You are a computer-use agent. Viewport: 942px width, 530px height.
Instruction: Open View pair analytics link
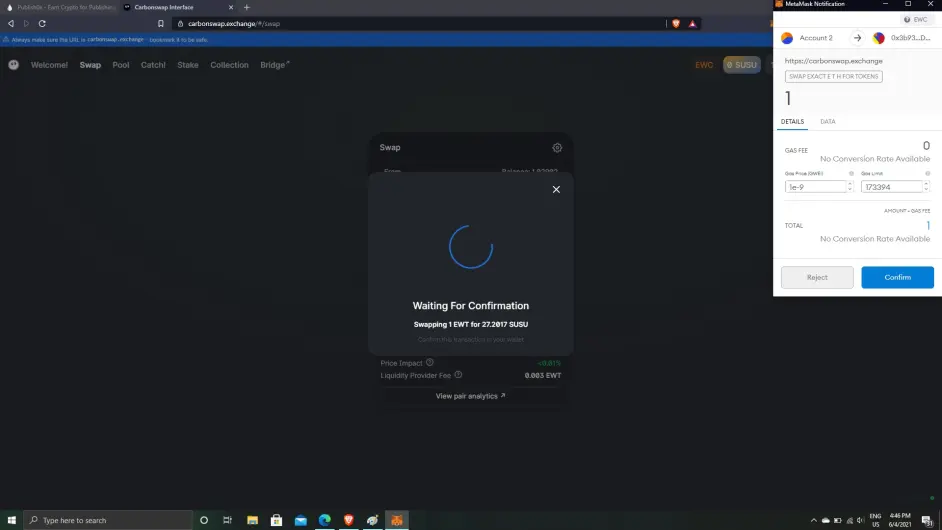click(470, 396)
